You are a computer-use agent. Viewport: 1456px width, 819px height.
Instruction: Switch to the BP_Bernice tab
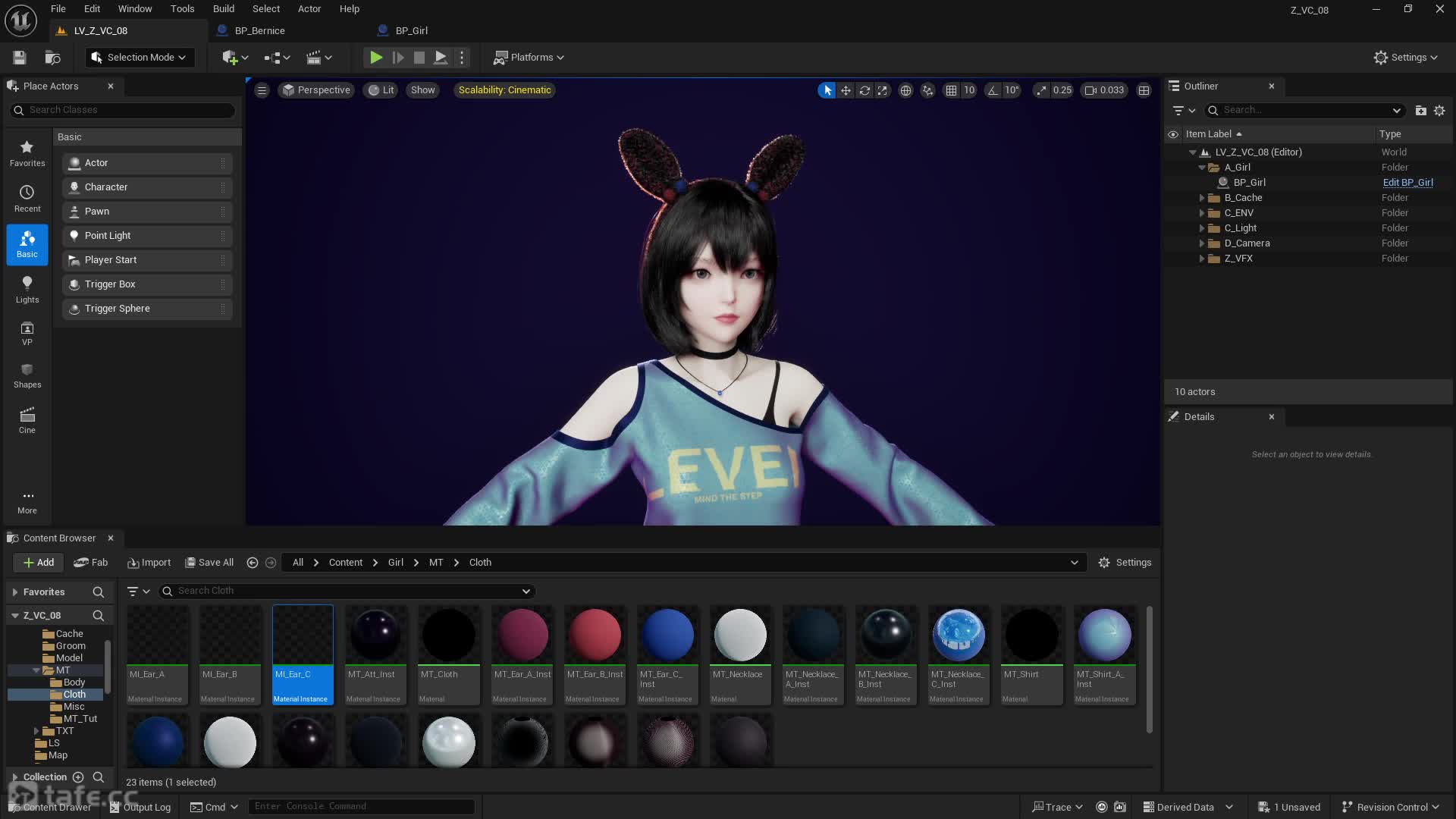point(259,31)
